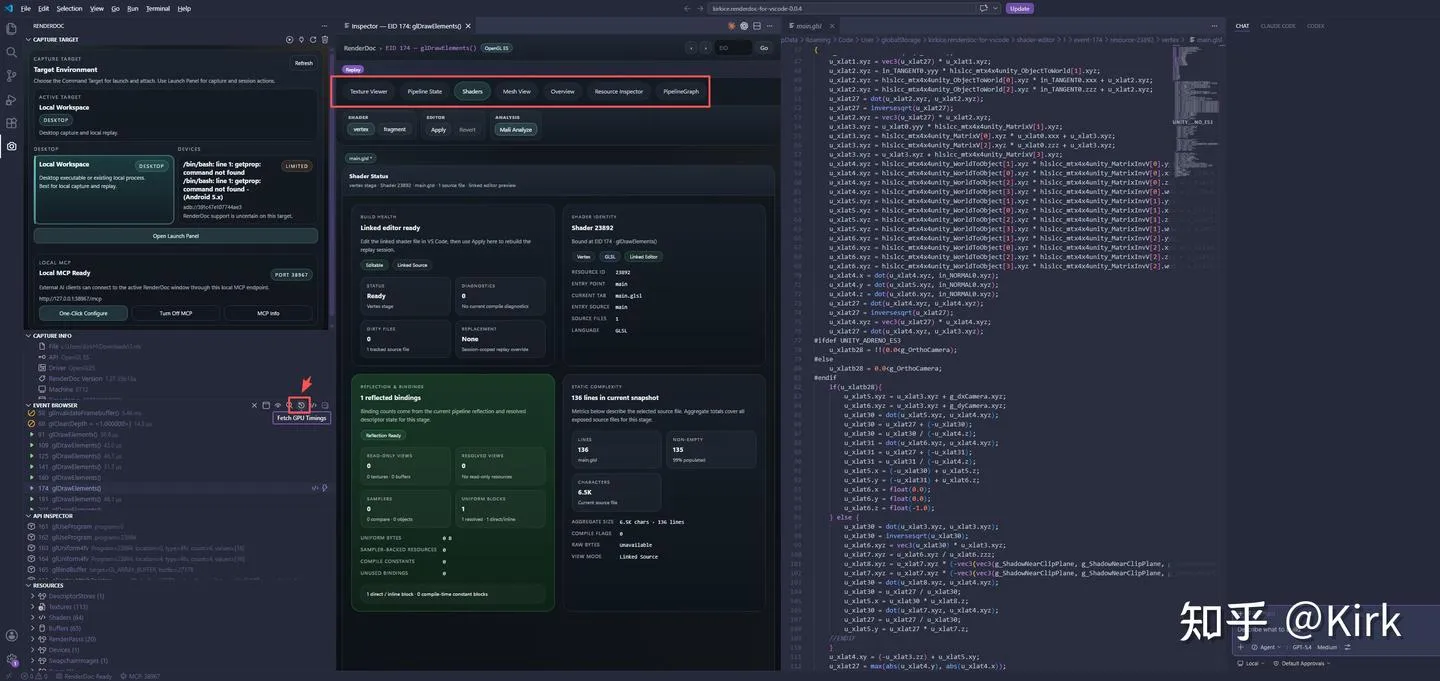
Task: Open the RenderDoc panel more actions menu
Action: pos(325,26)
